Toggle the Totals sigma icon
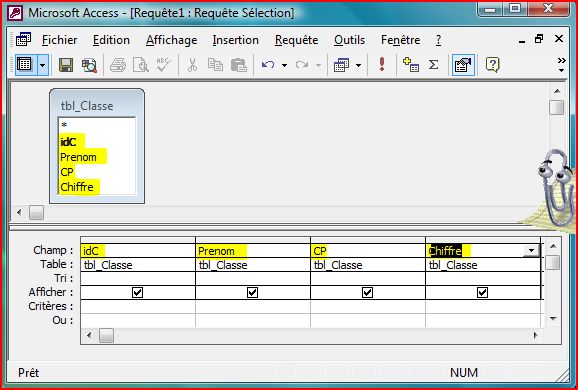Viewport: 578px width, 390px height. (x=434, y=65)
